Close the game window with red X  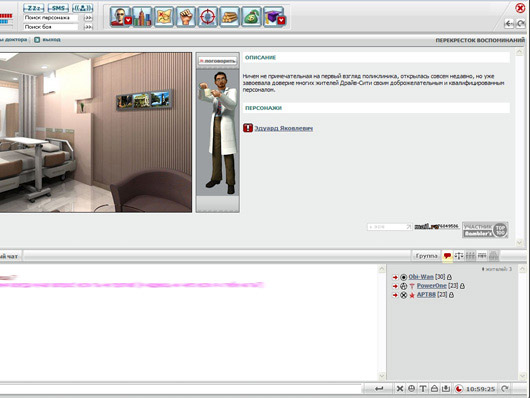tap(520, 8)
